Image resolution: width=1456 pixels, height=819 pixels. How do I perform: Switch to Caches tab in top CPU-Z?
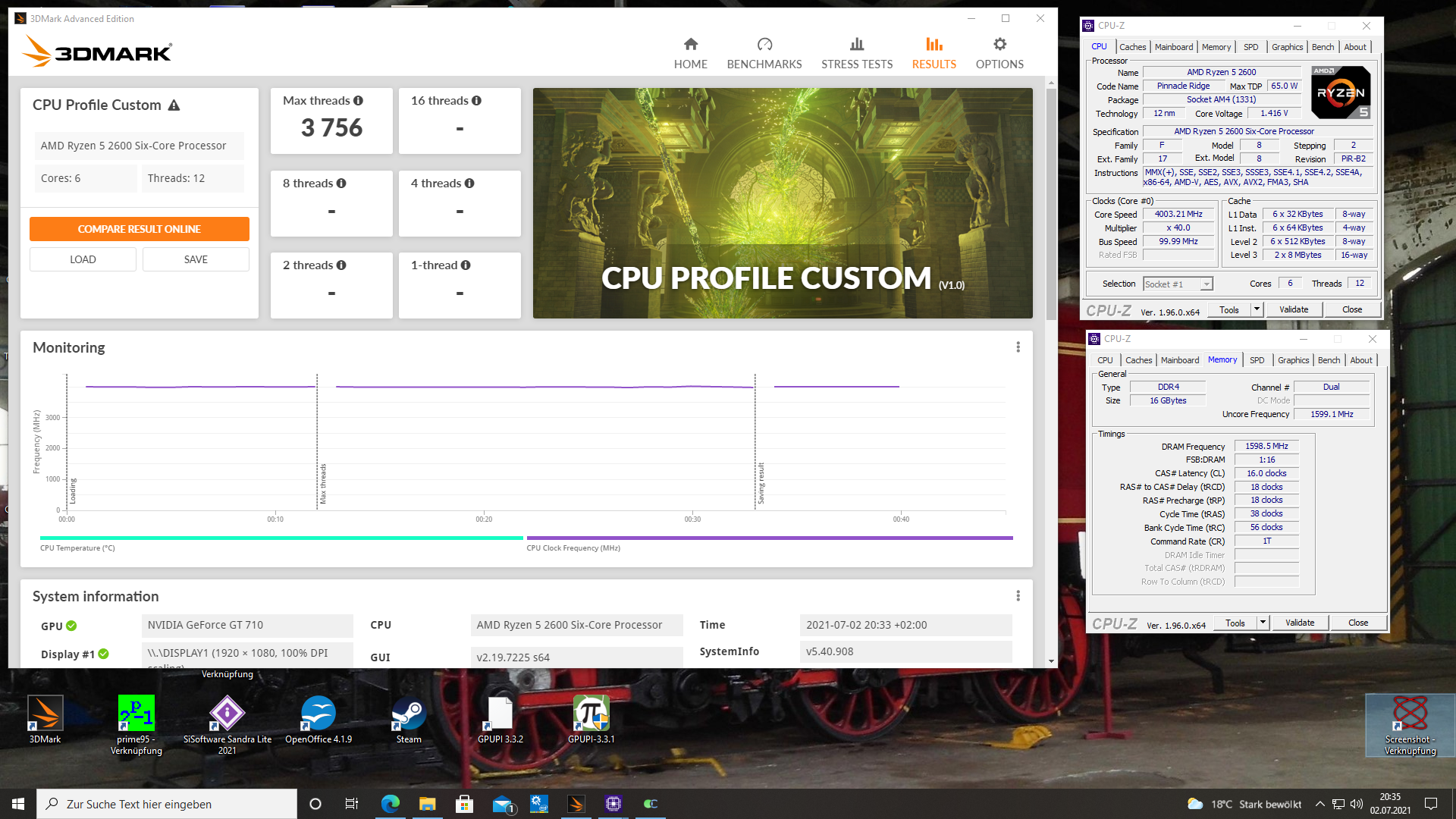(1133, 47)
